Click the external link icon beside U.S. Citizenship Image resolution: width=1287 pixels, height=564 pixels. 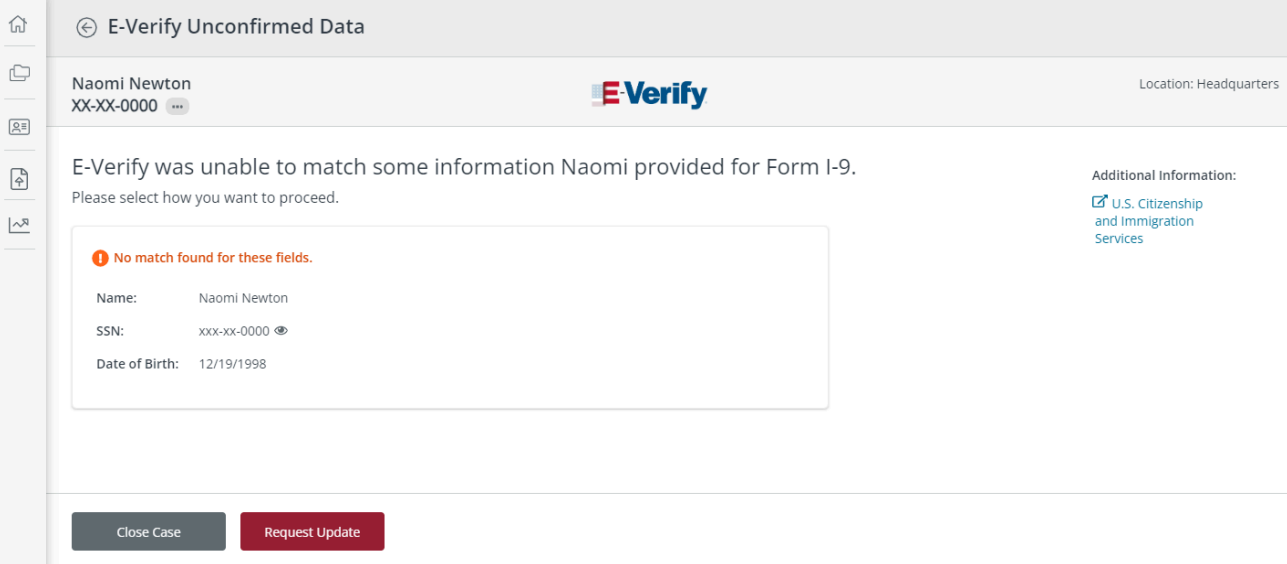[x=1100, y=202]
